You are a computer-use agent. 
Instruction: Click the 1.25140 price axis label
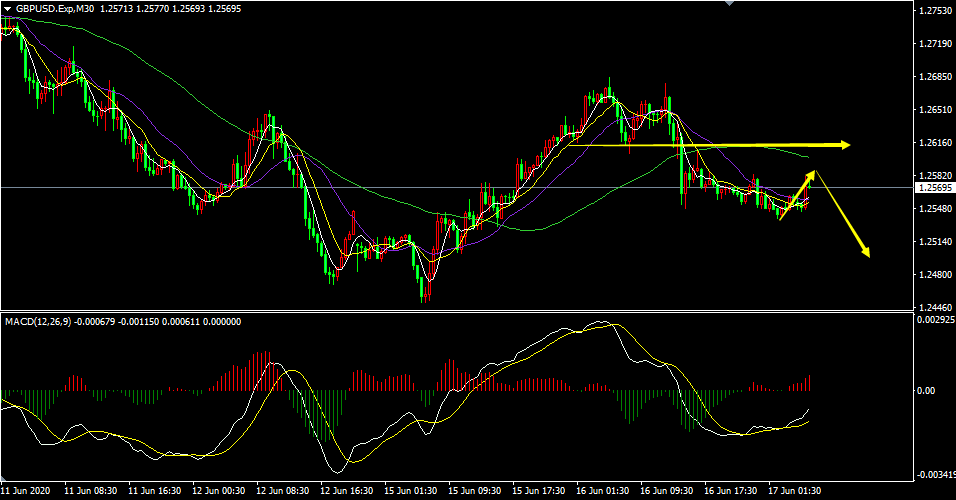click(x=933, y=242)
